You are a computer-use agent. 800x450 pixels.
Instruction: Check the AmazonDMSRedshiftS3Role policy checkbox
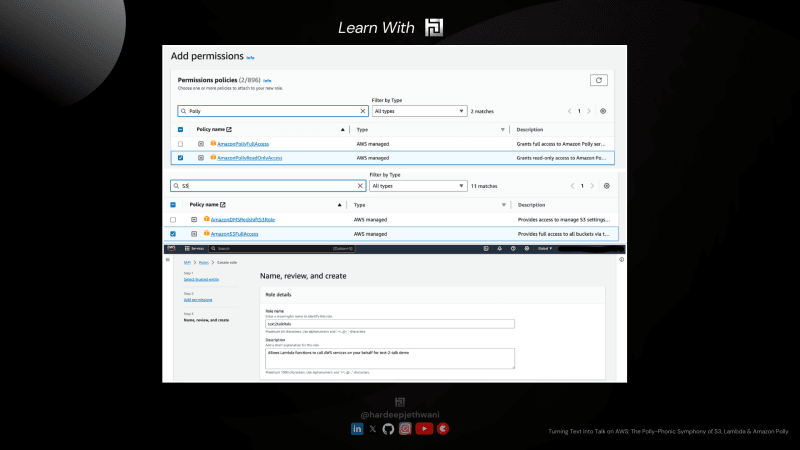tap(173, 220)
